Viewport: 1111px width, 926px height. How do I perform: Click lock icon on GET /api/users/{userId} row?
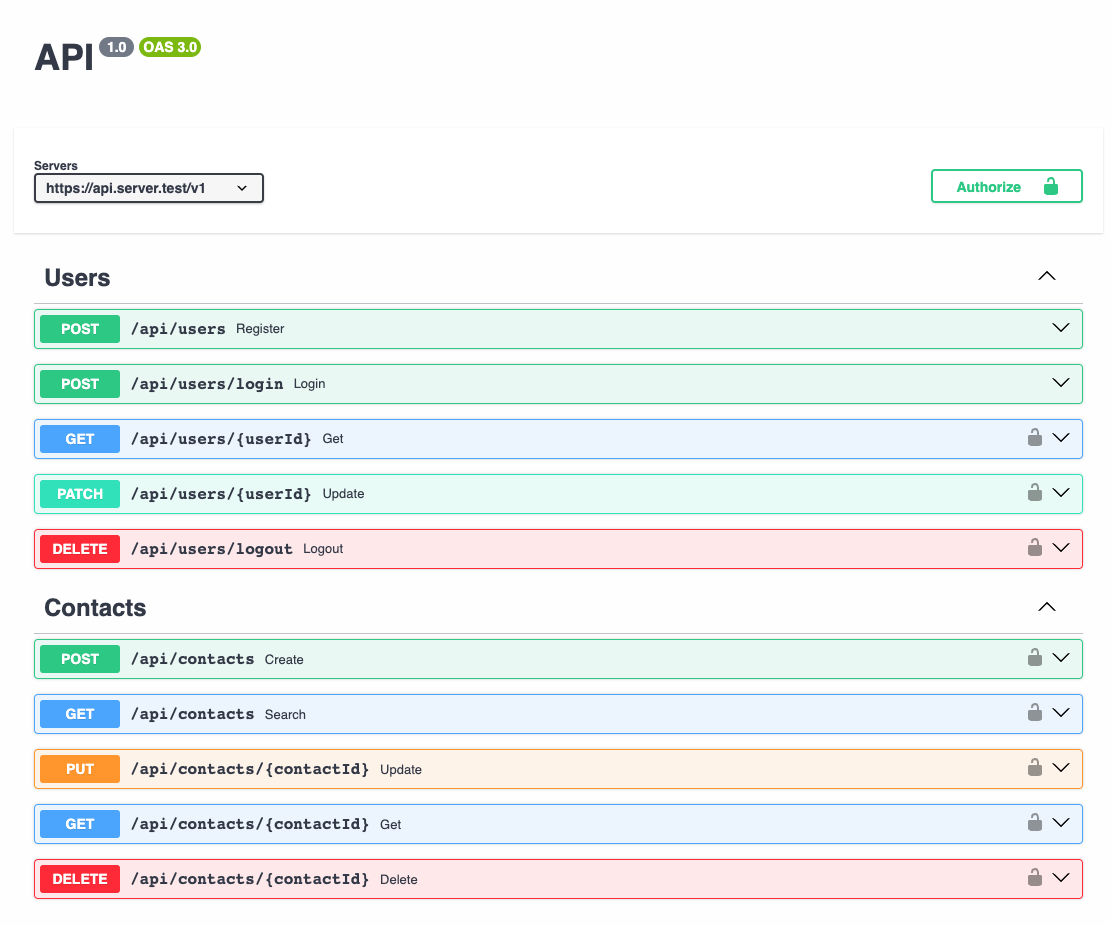pos(1034,438)
